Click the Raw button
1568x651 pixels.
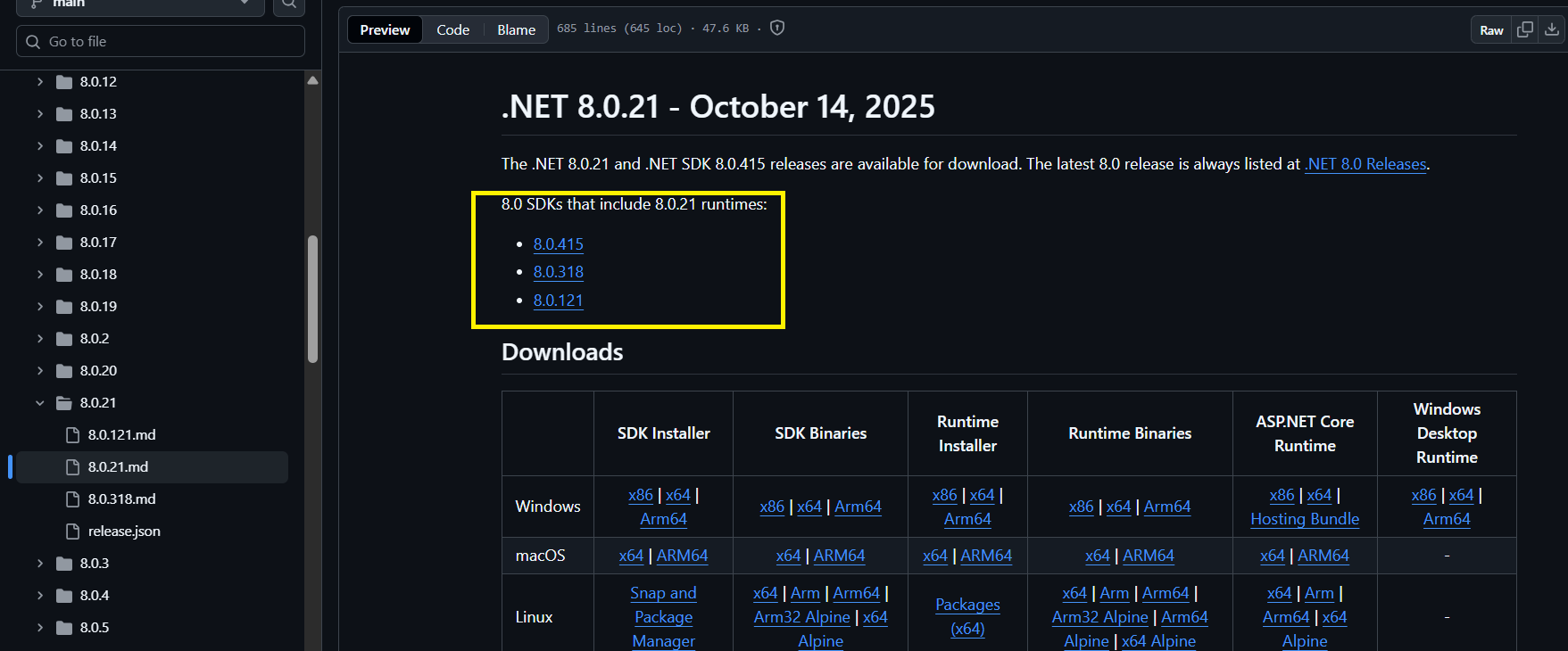[x=1491, y=30]
